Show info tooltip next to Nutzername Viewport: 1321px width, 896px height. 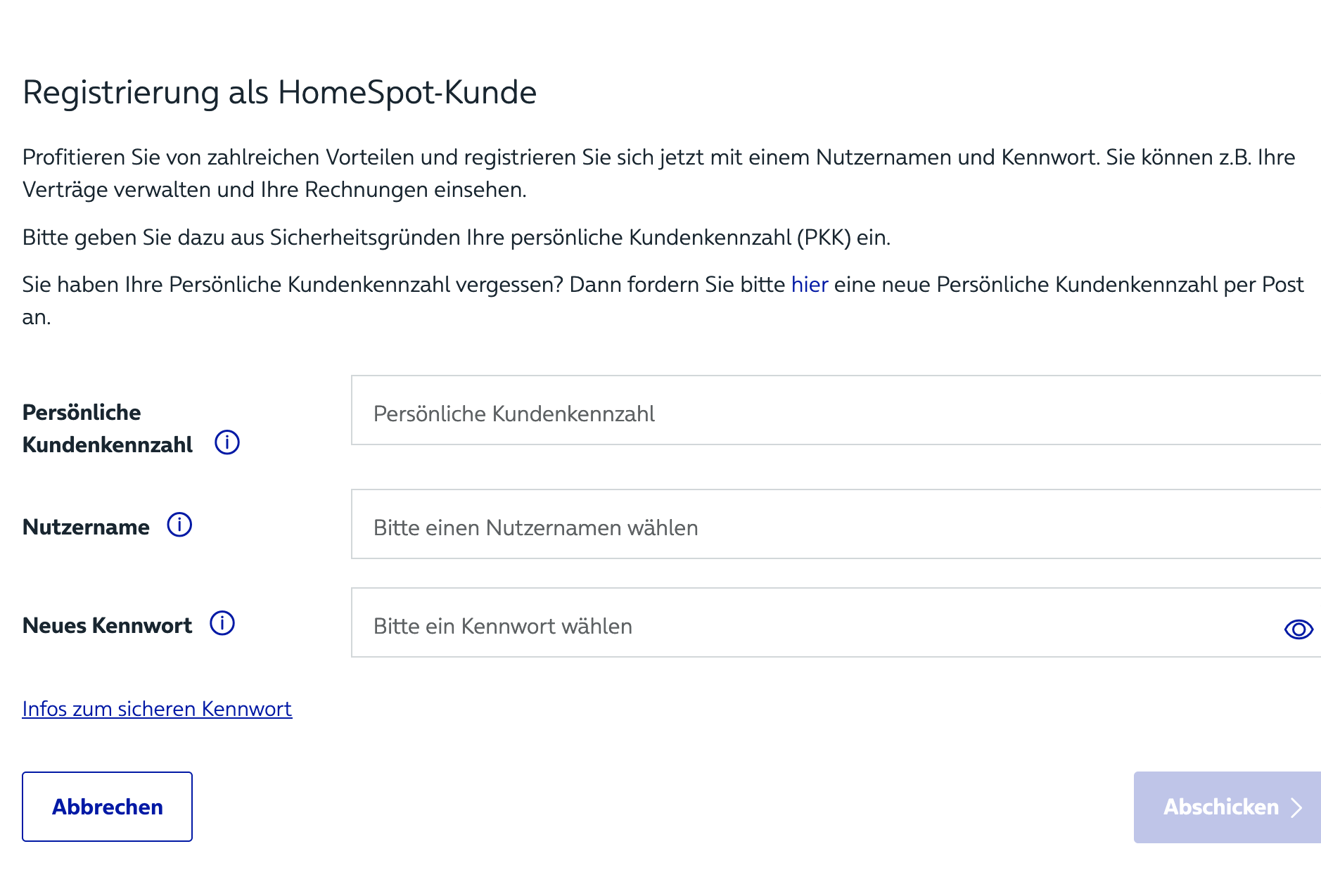[x=179, y=525]
